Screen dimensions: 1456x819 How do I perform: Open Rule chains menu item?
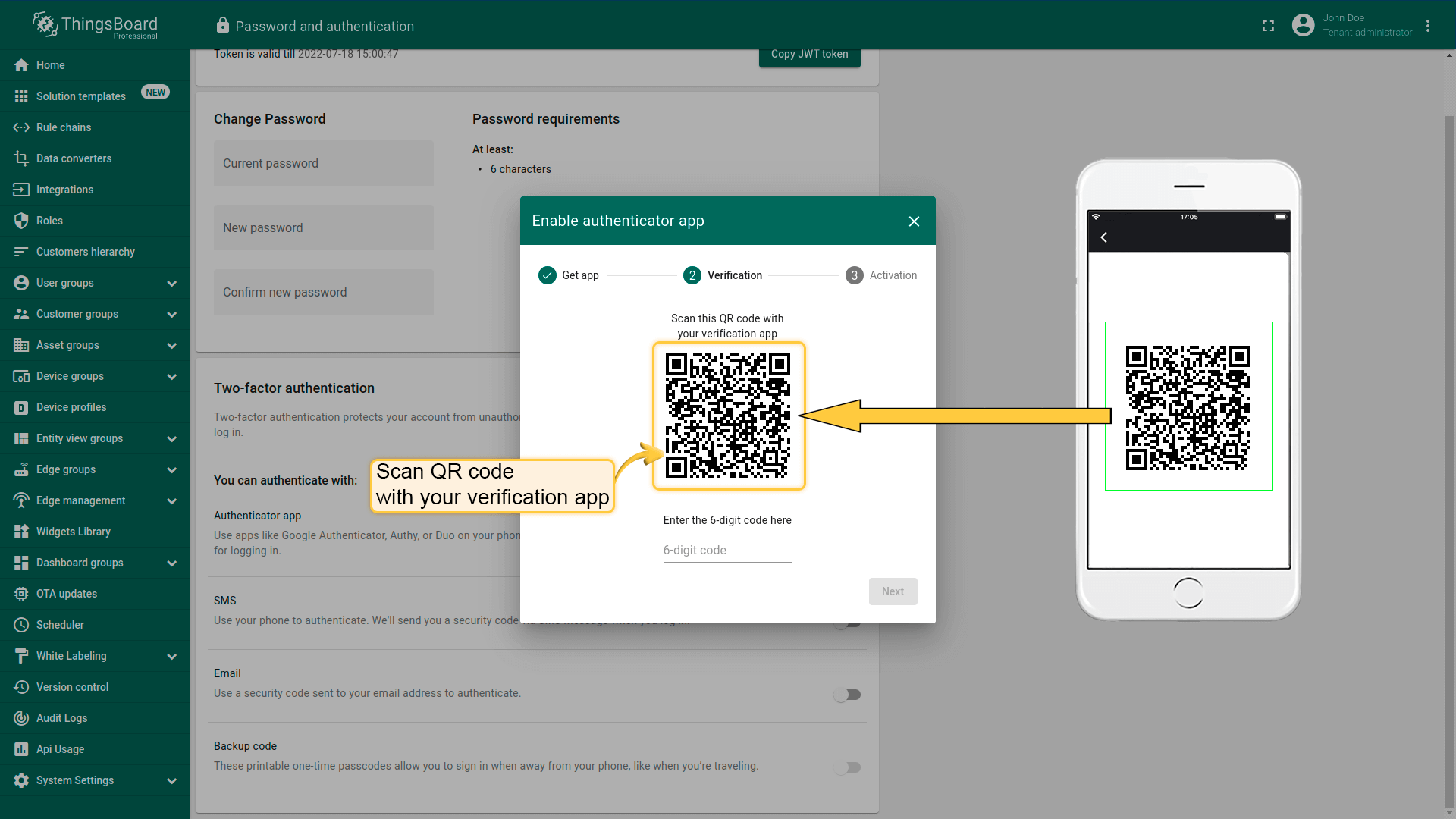pos(95,127)
